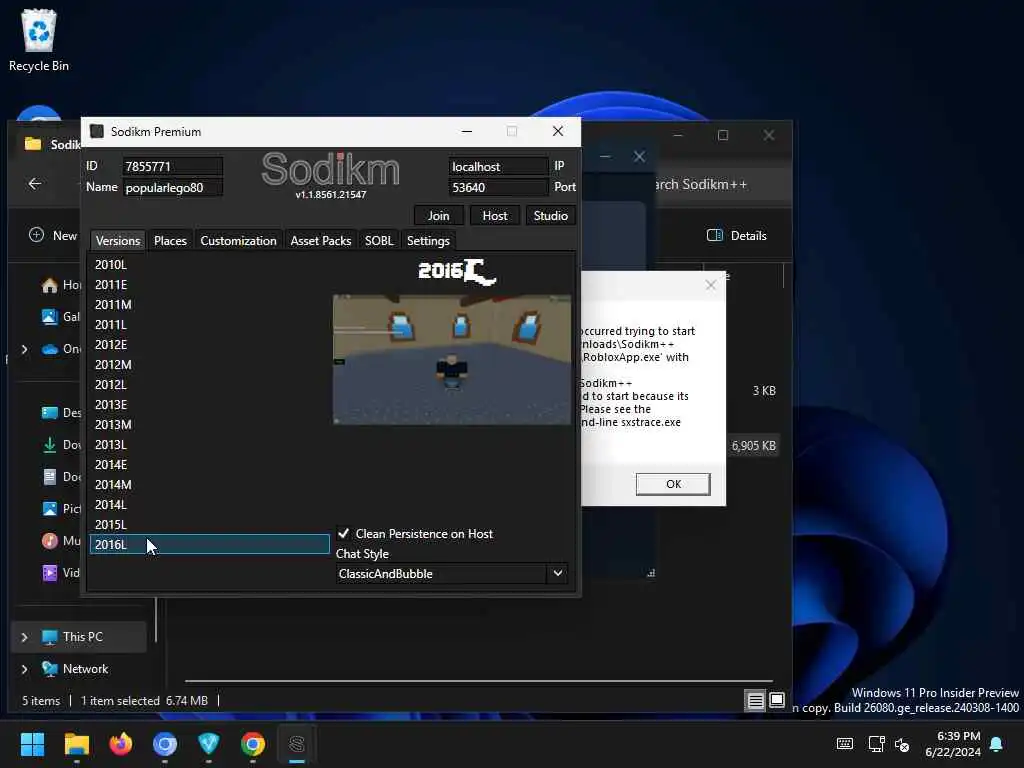The height and width of the screenshot is (768, 1024).
Task: Select version 2013M in the list
Action: click(209, 424)
